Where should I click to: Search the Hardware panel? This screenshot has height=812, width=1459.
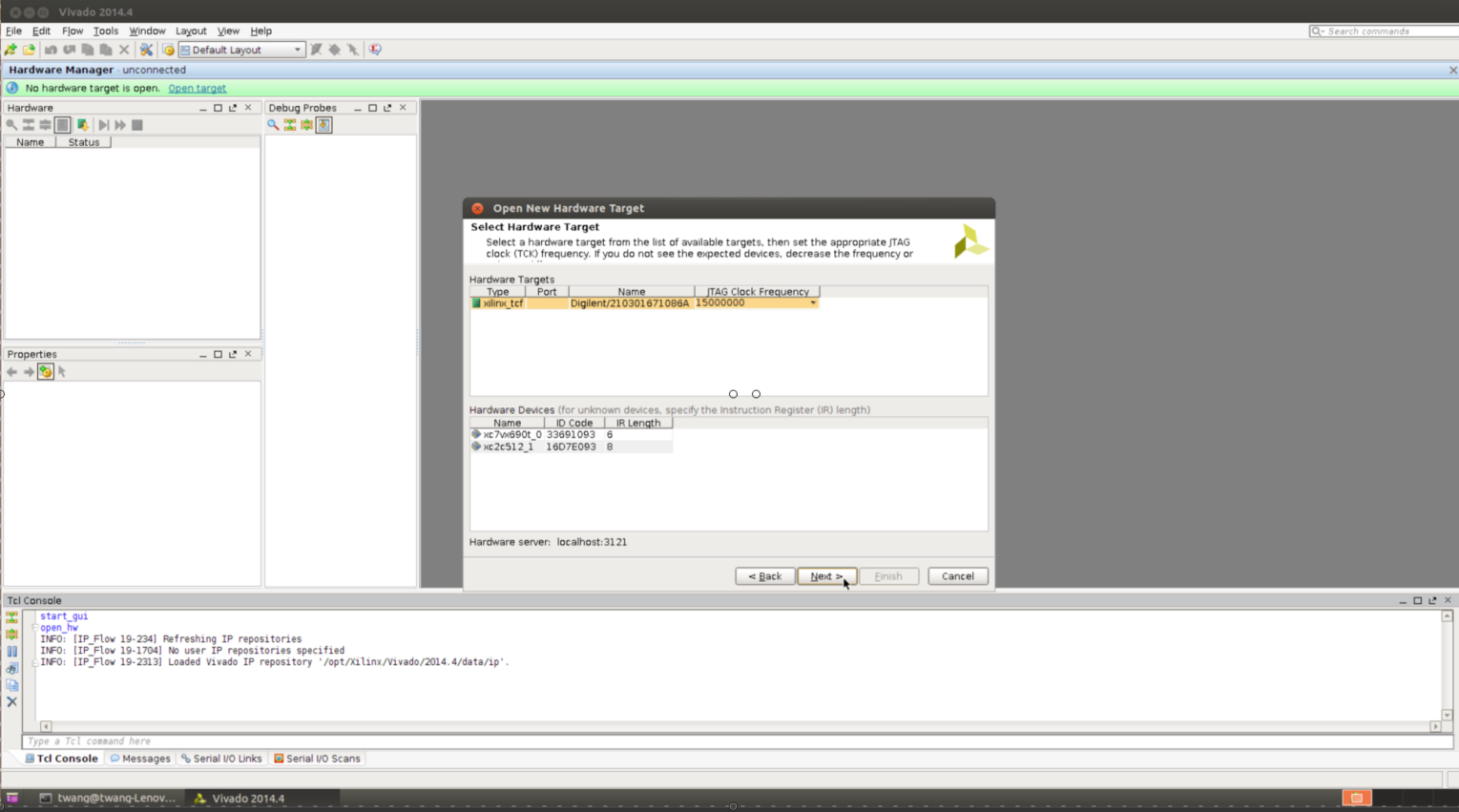[x=11, y=124]
